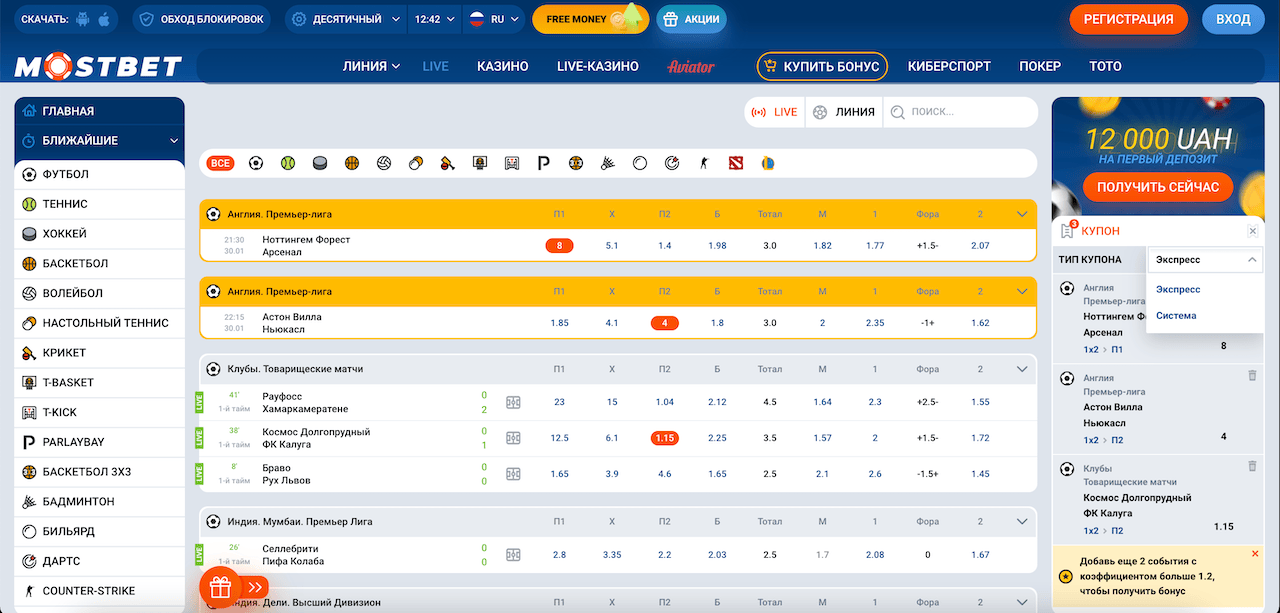
Task: Expand the ЛИНИЯ menu in main navigation
Action: [x=371, y=66]
